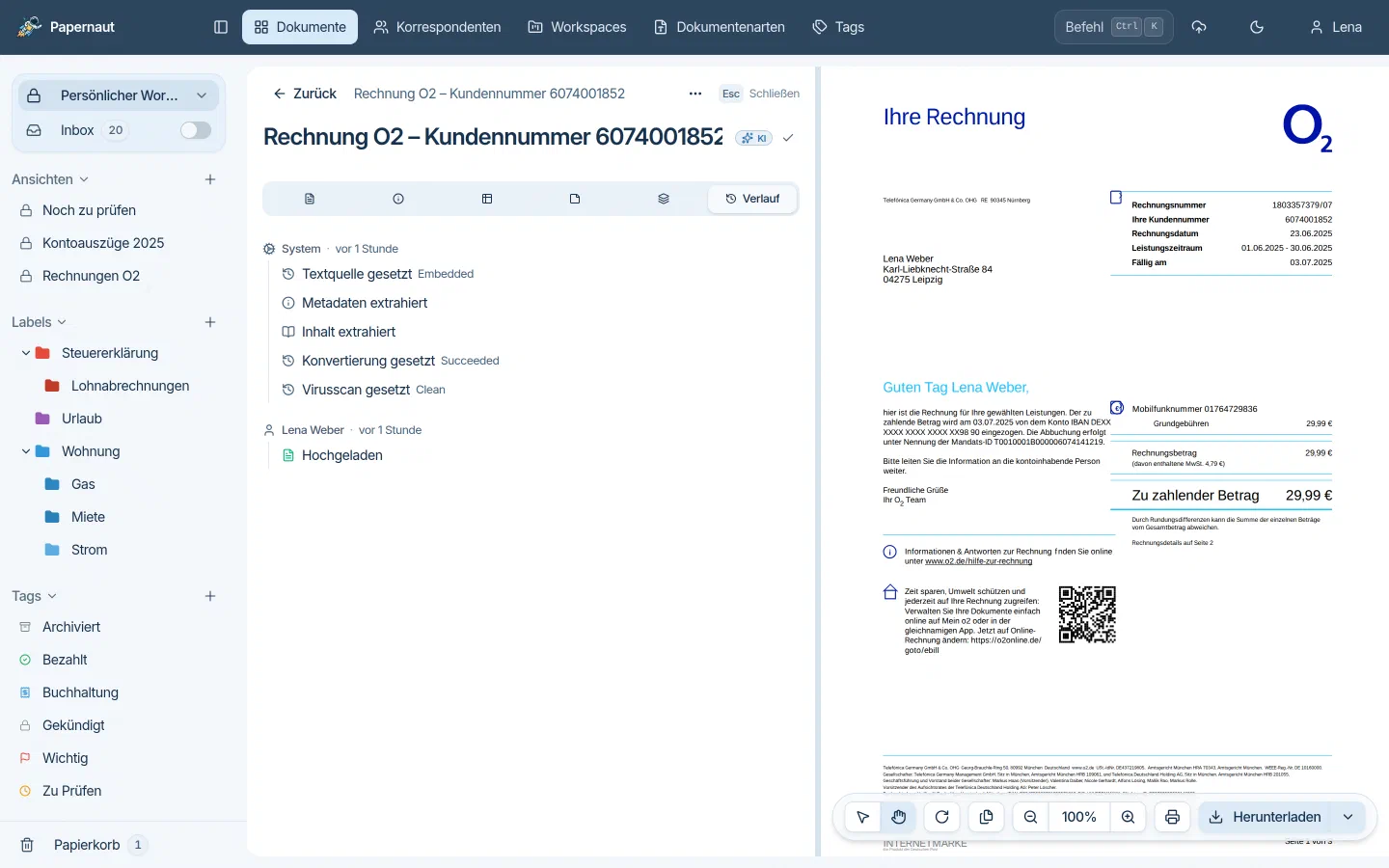
Task: Go to Workspaces
Action: [x=577, y=27]
